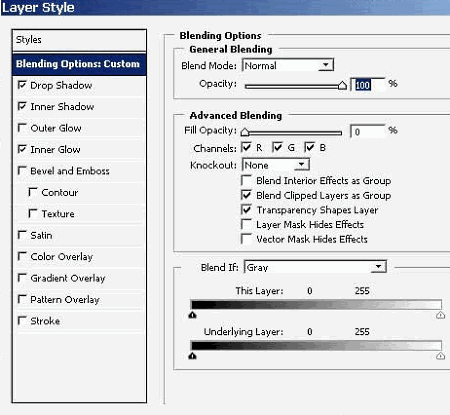The height and width of the screenshot is (415, 450).
Task: Open the Inner Glow settings label
Action: (55, 150)
